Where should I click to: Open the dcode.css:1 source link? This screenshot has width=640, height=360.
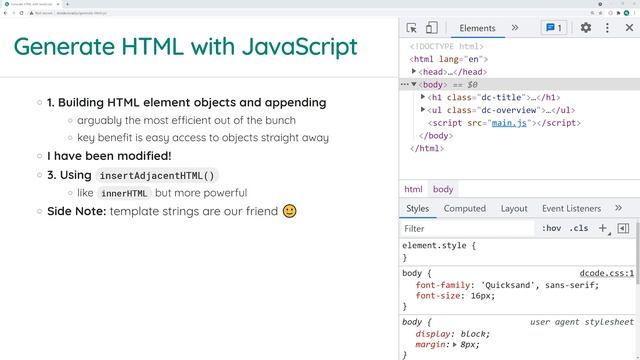pos(607,273)
